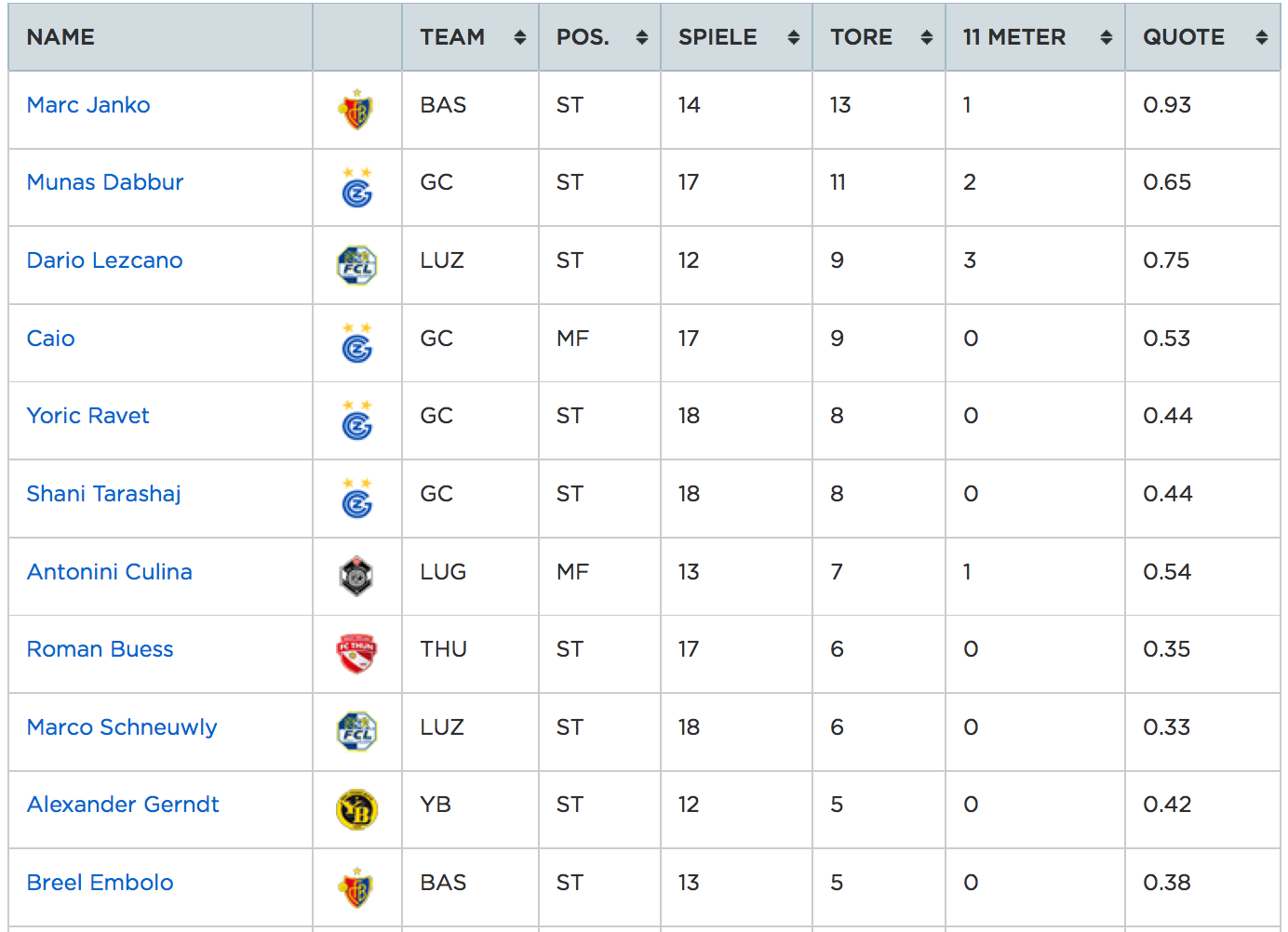
Task: Sort by SPIELE column sort arrows
Action: point(793,37)
